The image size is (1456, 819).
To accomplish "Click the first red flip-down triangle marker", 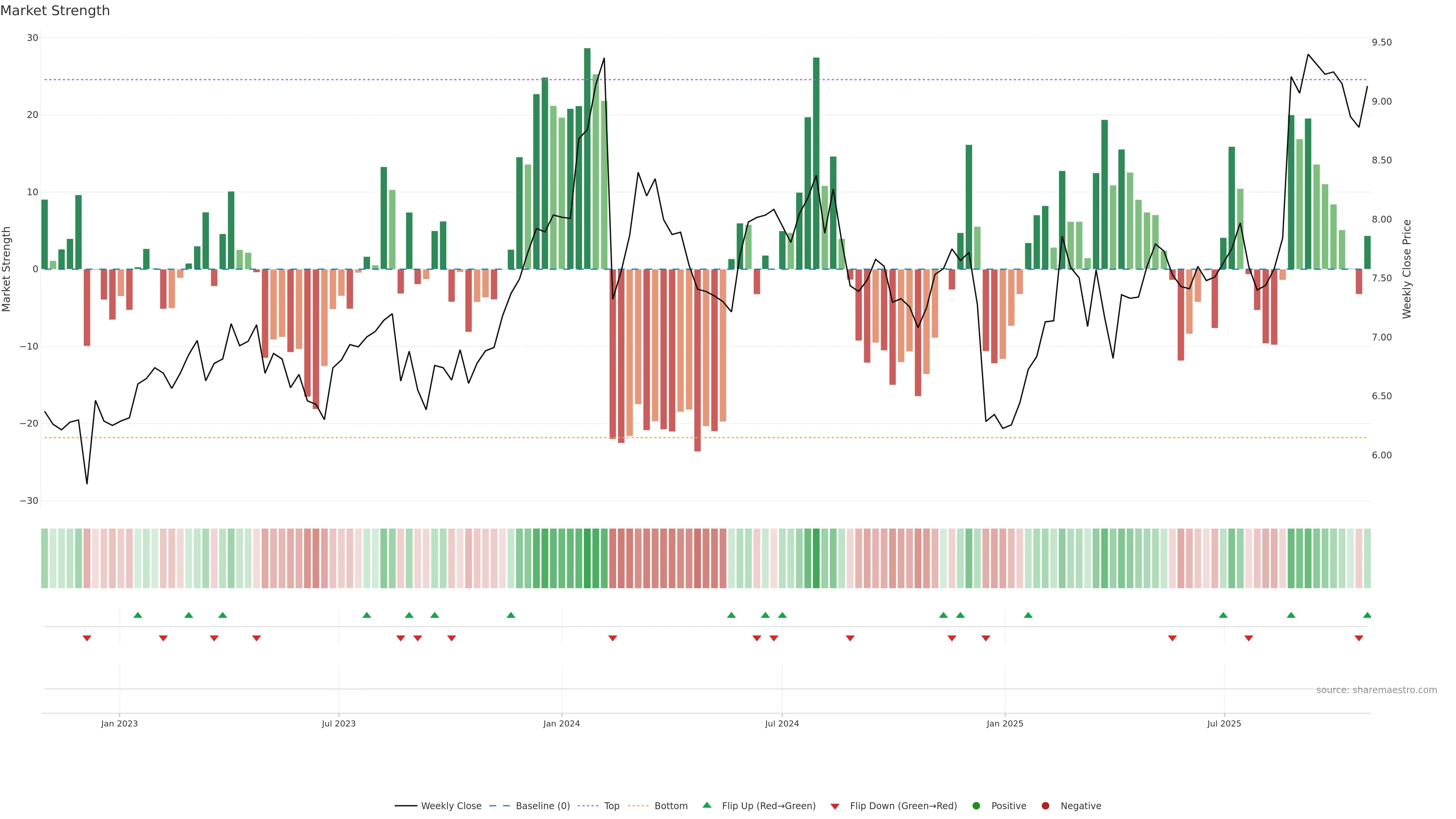I will [x=87, y=638].
